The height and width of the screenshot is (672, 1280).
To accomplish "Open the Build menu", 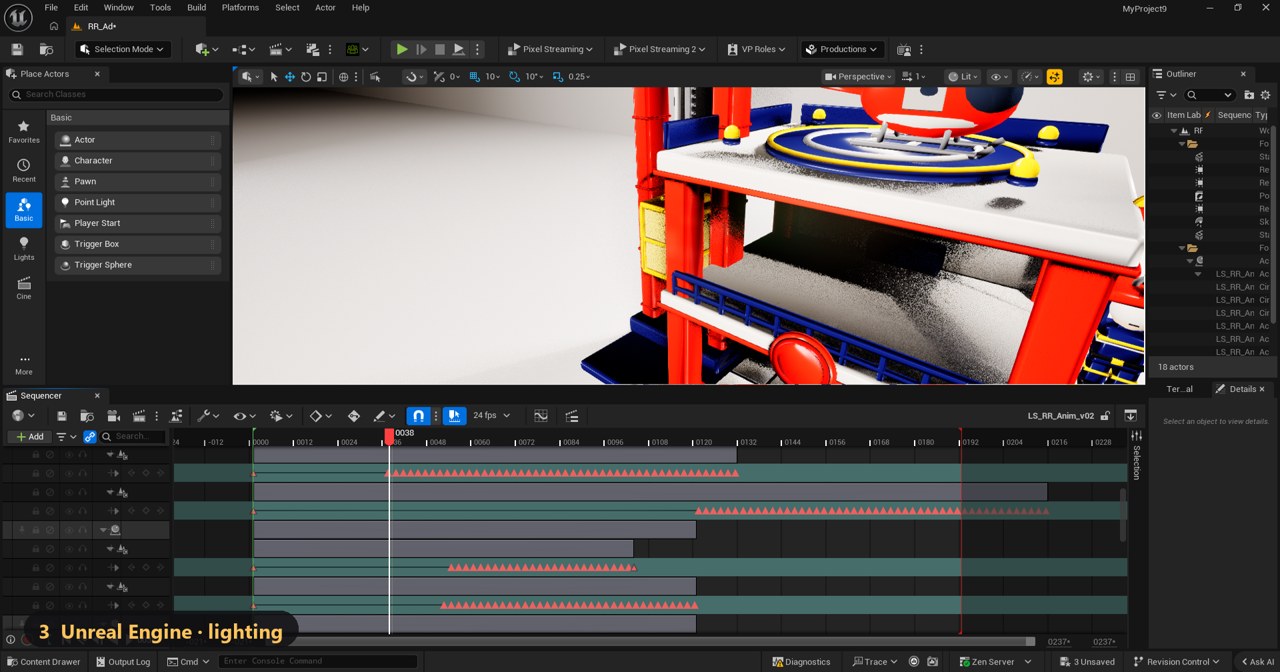I will (197, 7).
